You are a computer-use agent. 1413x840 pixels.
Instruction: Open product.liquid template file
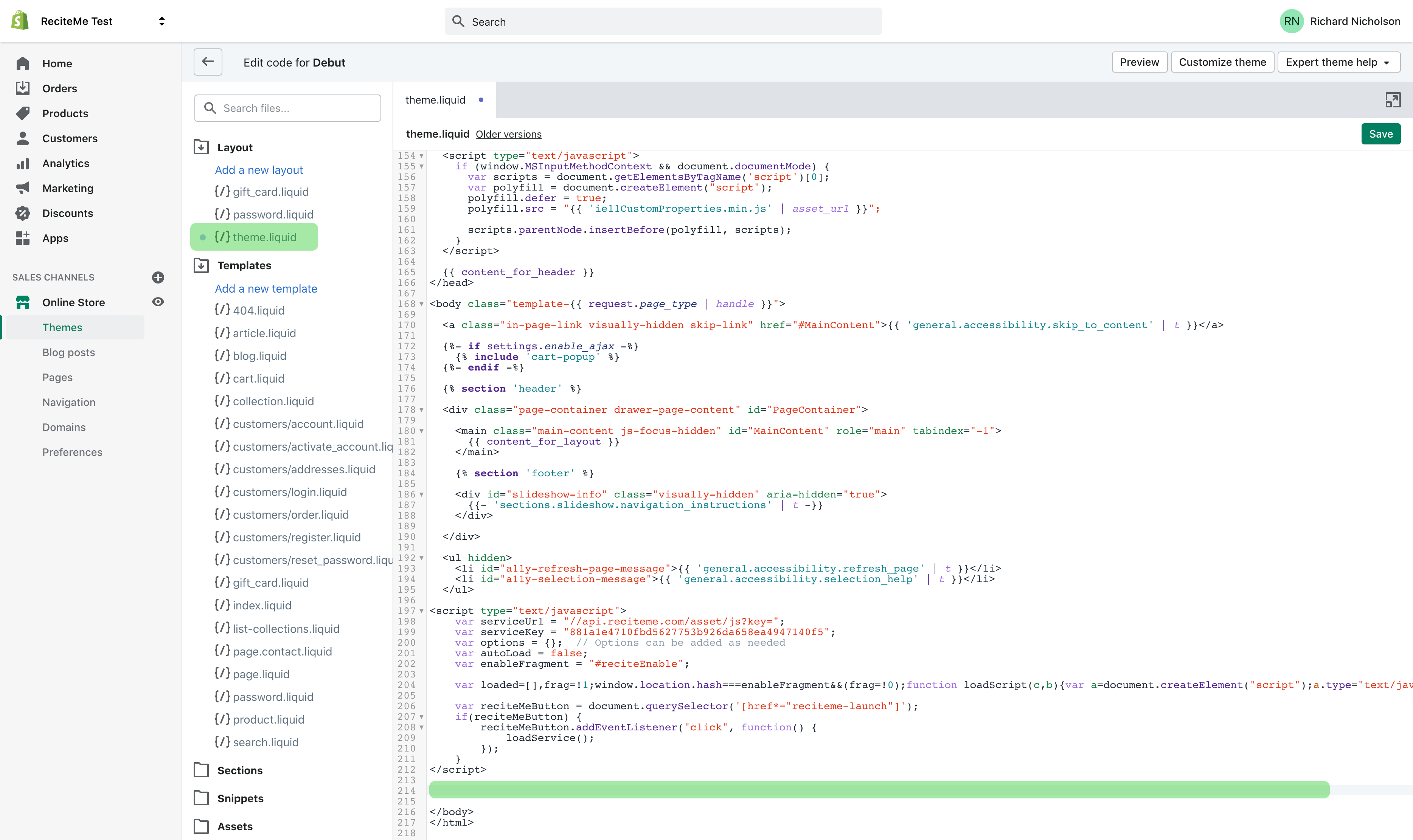(x=259, y=719)
